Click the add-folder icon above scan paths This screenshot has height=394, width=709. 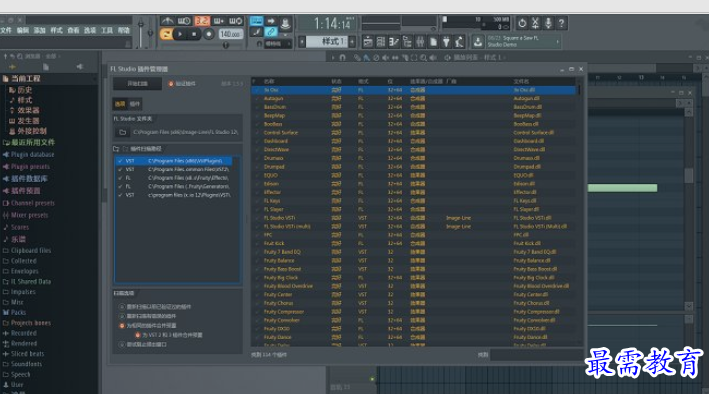pyautogui.click(x=116, y=148)
